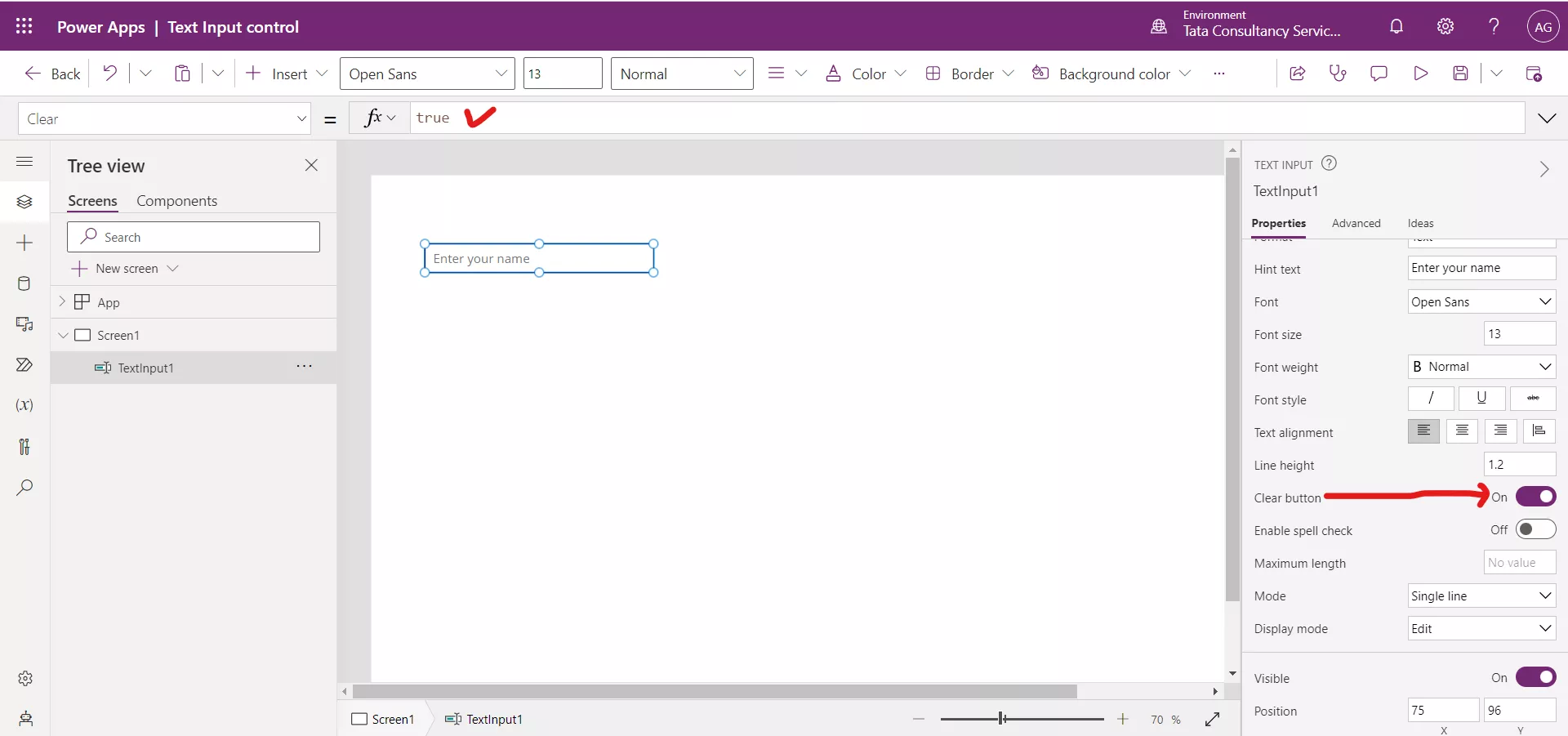Toggle strikethrough font style
Screen dimensions: 1568x736
[1533, 398]
